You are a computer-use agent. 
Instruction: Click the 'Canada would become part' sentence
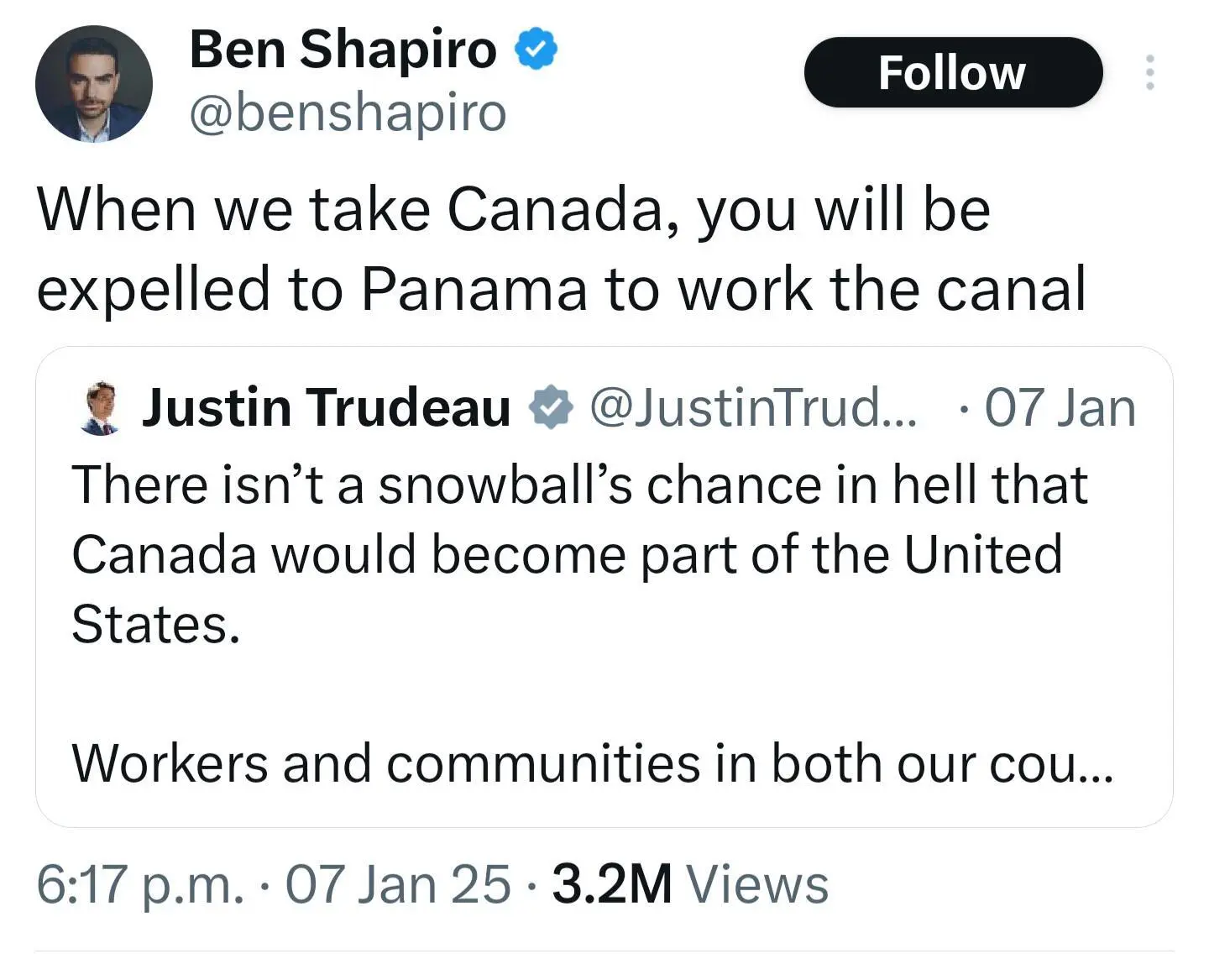(568, 555)
